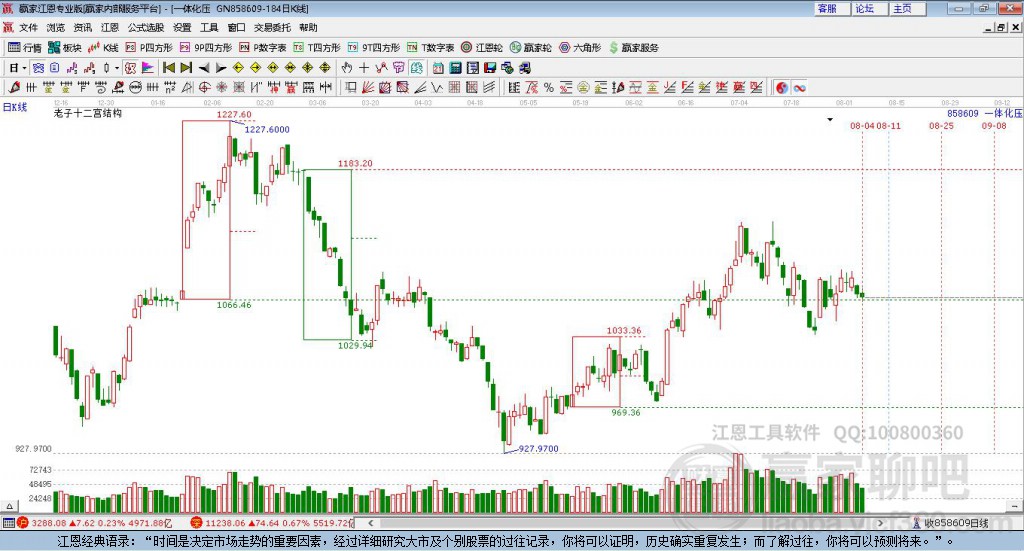This screenshot has width=1024, height=551.
Task: Click the infinity loop icon
Action: [x=799, y=87]
